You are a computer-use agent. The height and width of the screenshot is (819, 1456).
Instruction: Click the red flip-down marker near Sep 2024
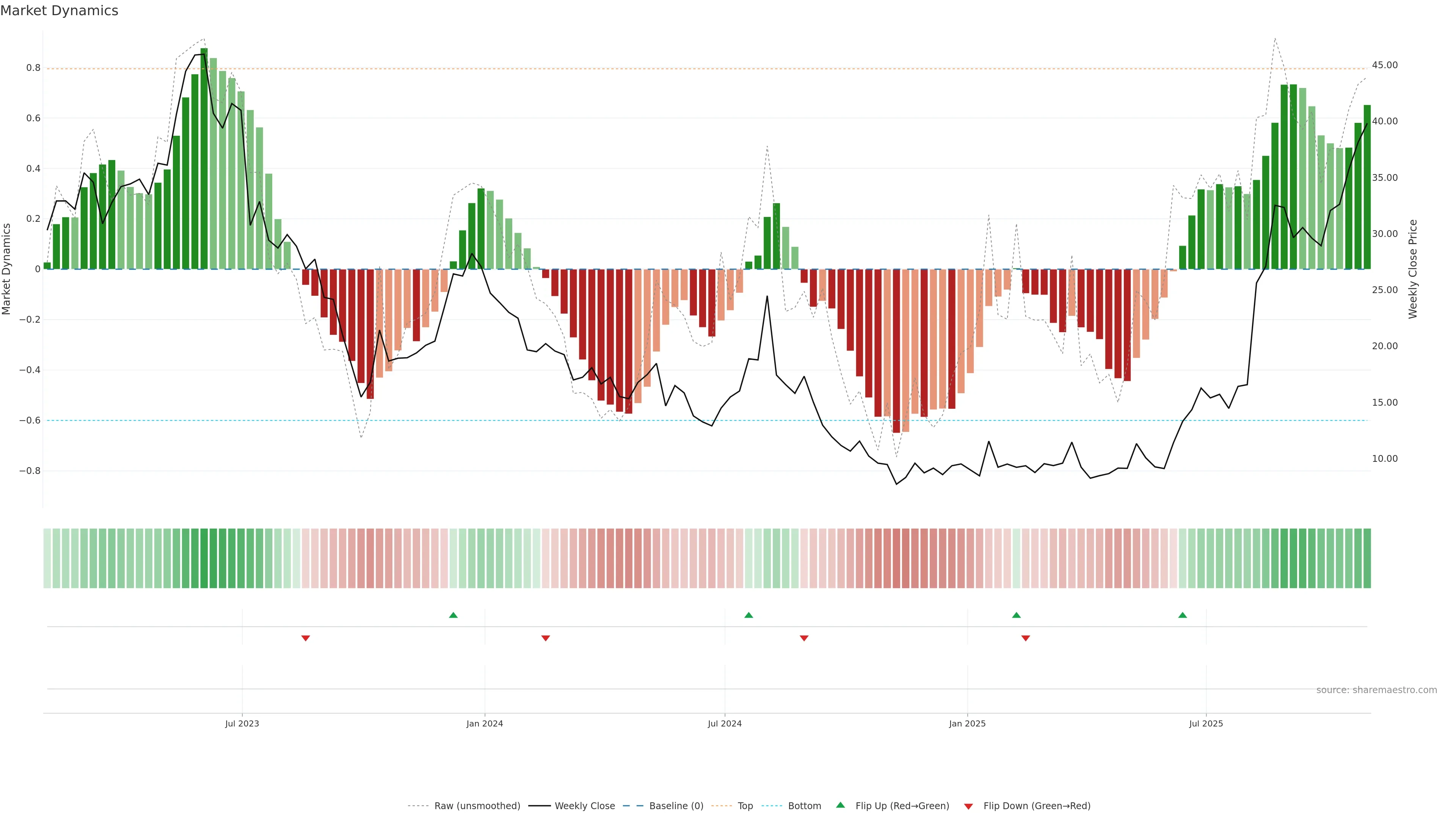pyautogui.click(x=804, y=638)
